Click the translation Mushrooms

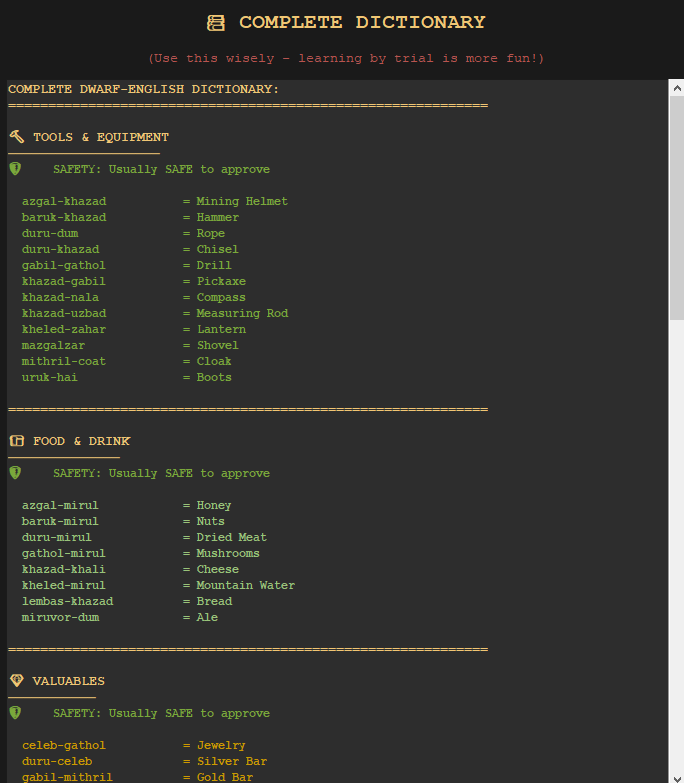(228, 553)
